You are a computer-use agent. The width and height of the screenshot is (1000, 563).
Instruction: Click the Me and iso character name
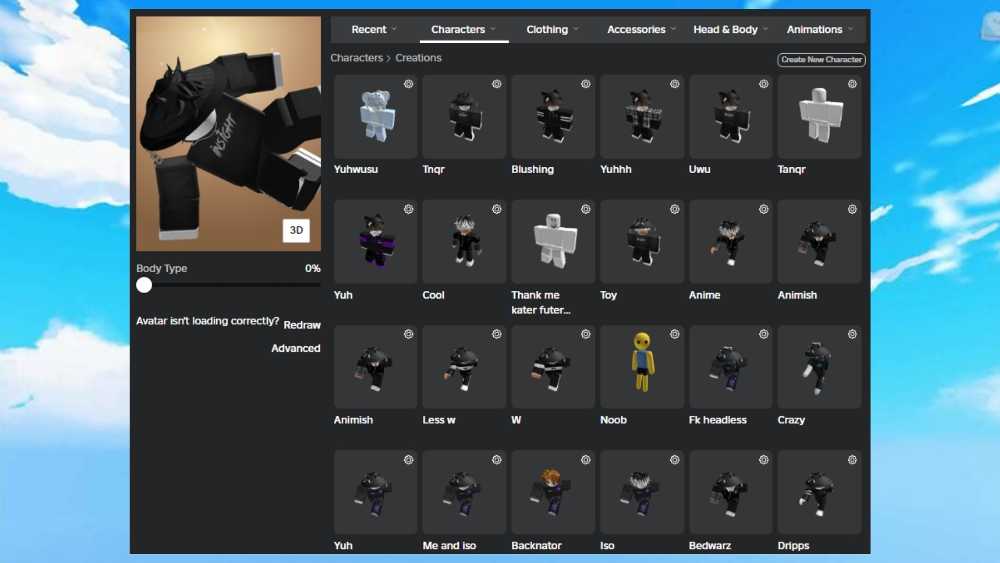click(x=449, y=545)
